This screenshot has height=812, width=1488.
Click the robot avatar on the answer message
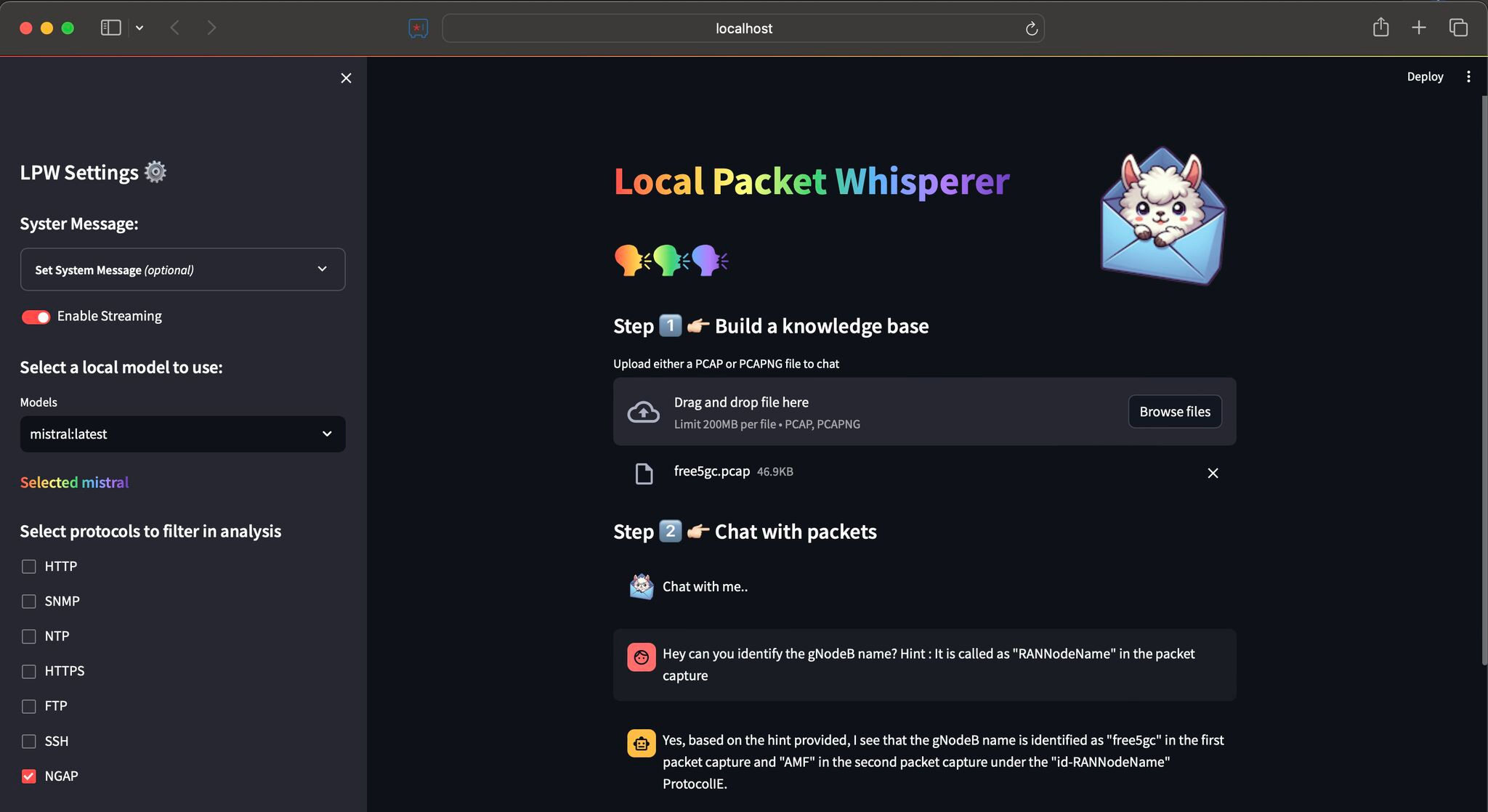[x=641, y=743]
